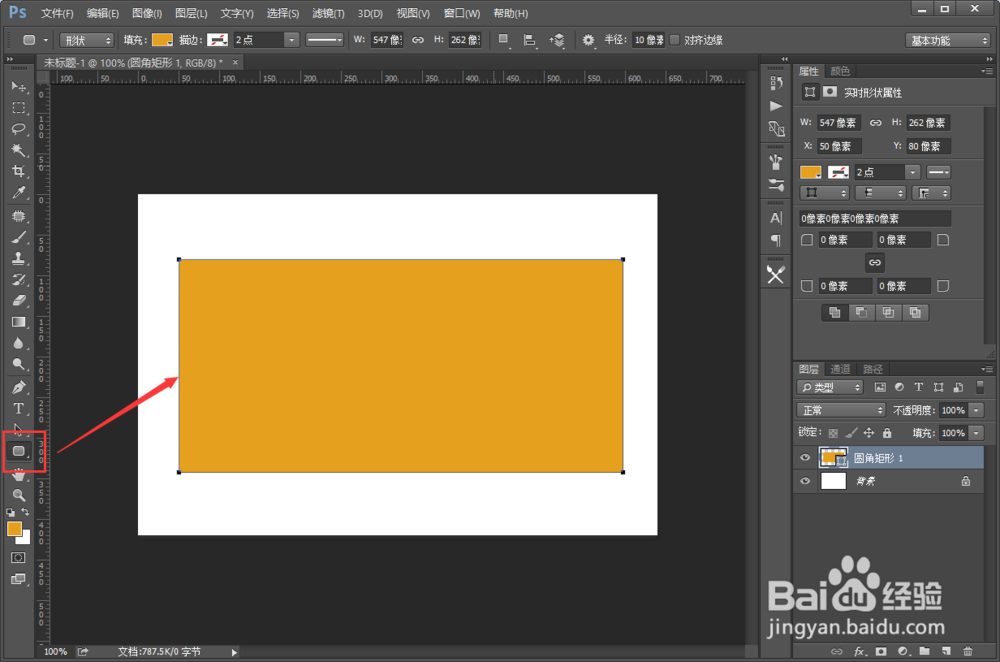Switch to the 通道 tab
The height and width of the screenshot is (662, 1000).
coord(840,369)
